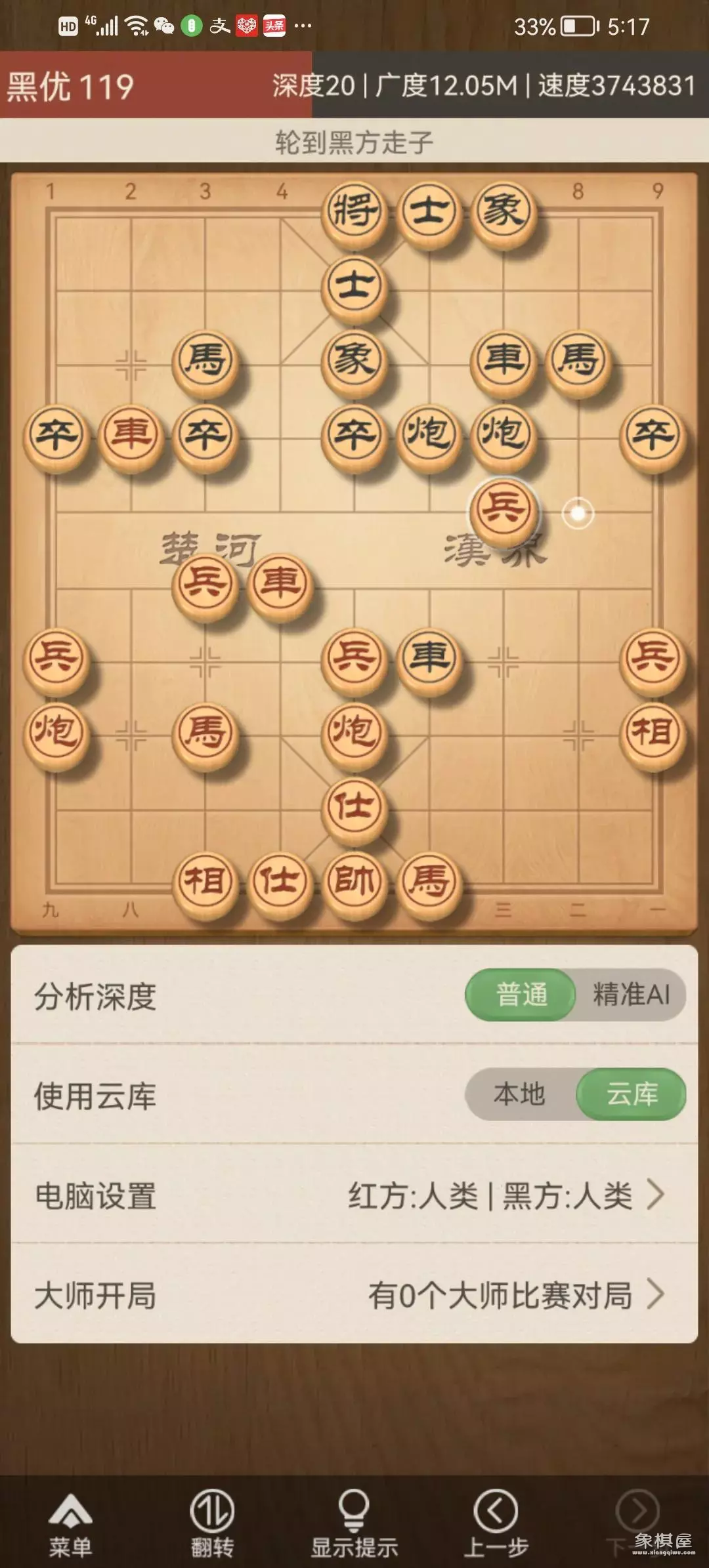Viewport: 709px width, 1568px height.
Task: Tap the 翻转 flip board icon
Action: (212, 1512)
